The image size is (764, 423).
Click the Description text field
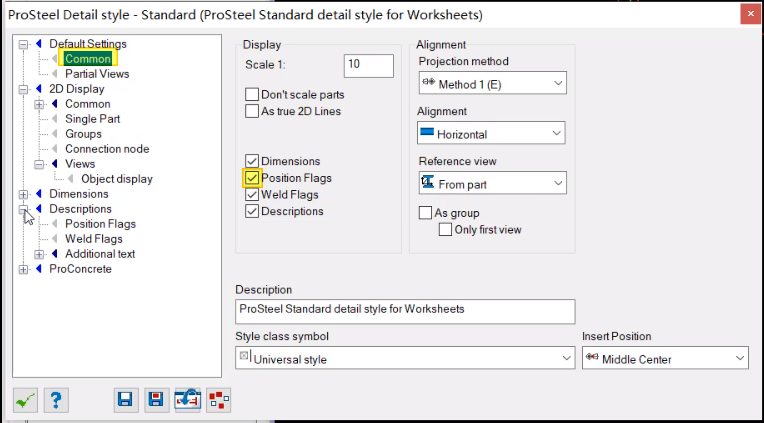(x=405, y=311)
